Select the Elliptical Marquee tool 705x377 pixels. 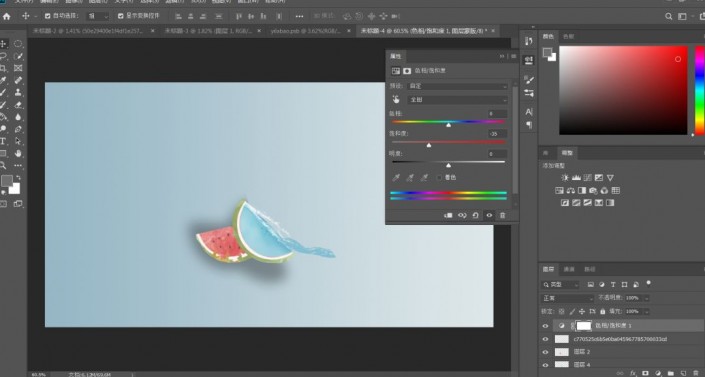18,44
